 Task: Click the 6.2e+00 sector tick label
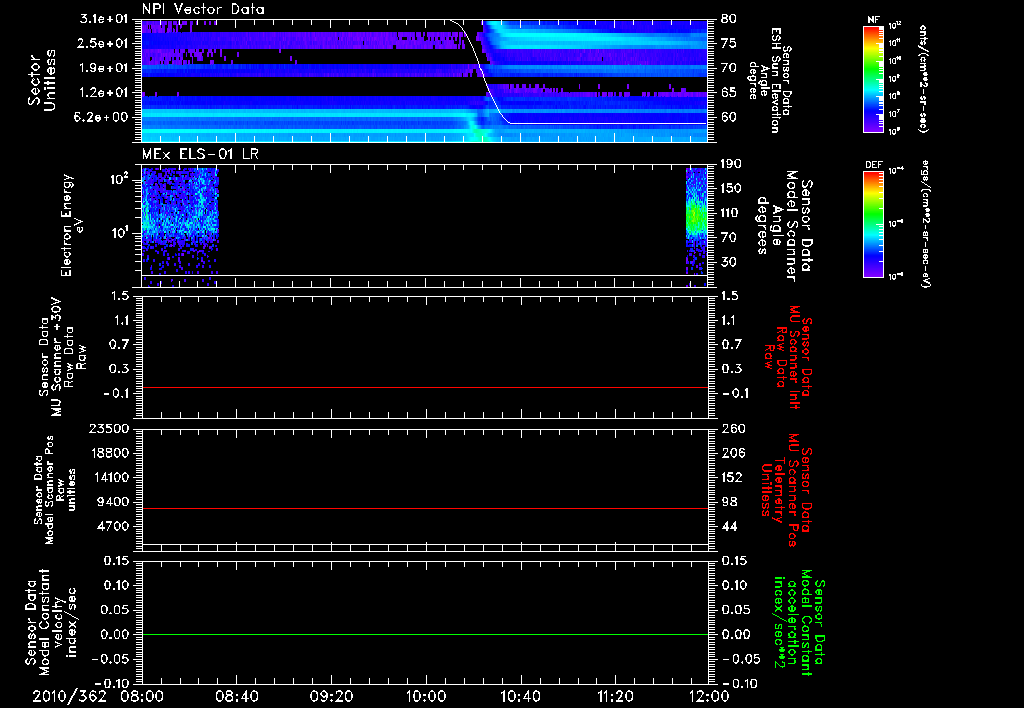click(x=103, y=117)
